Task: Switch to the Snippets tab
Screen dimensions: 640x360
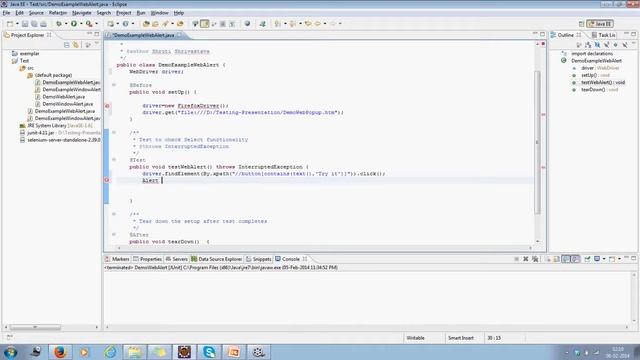Action: 259,259
